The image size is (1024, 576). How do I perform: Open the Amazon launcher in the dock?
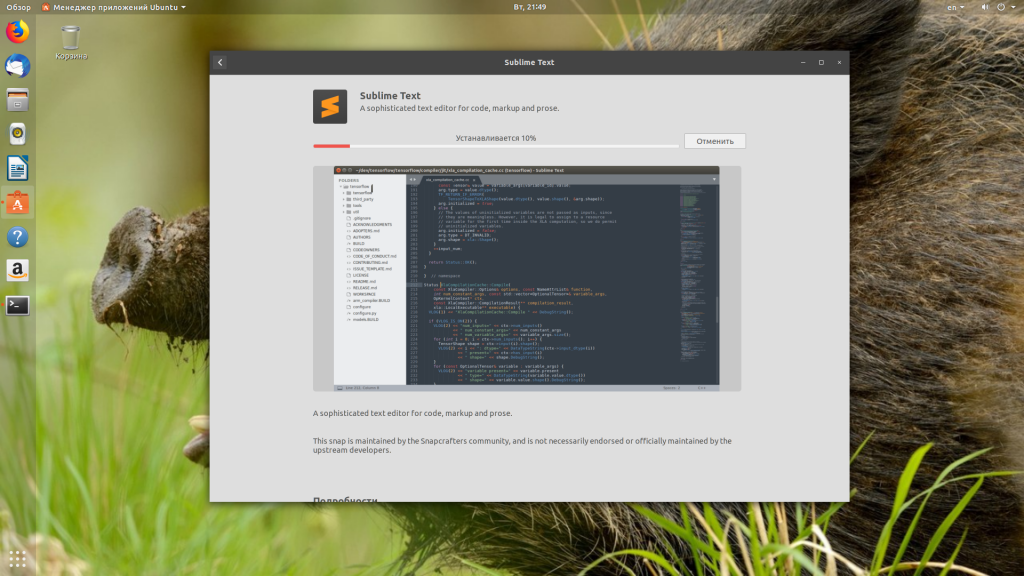point(18,270)
